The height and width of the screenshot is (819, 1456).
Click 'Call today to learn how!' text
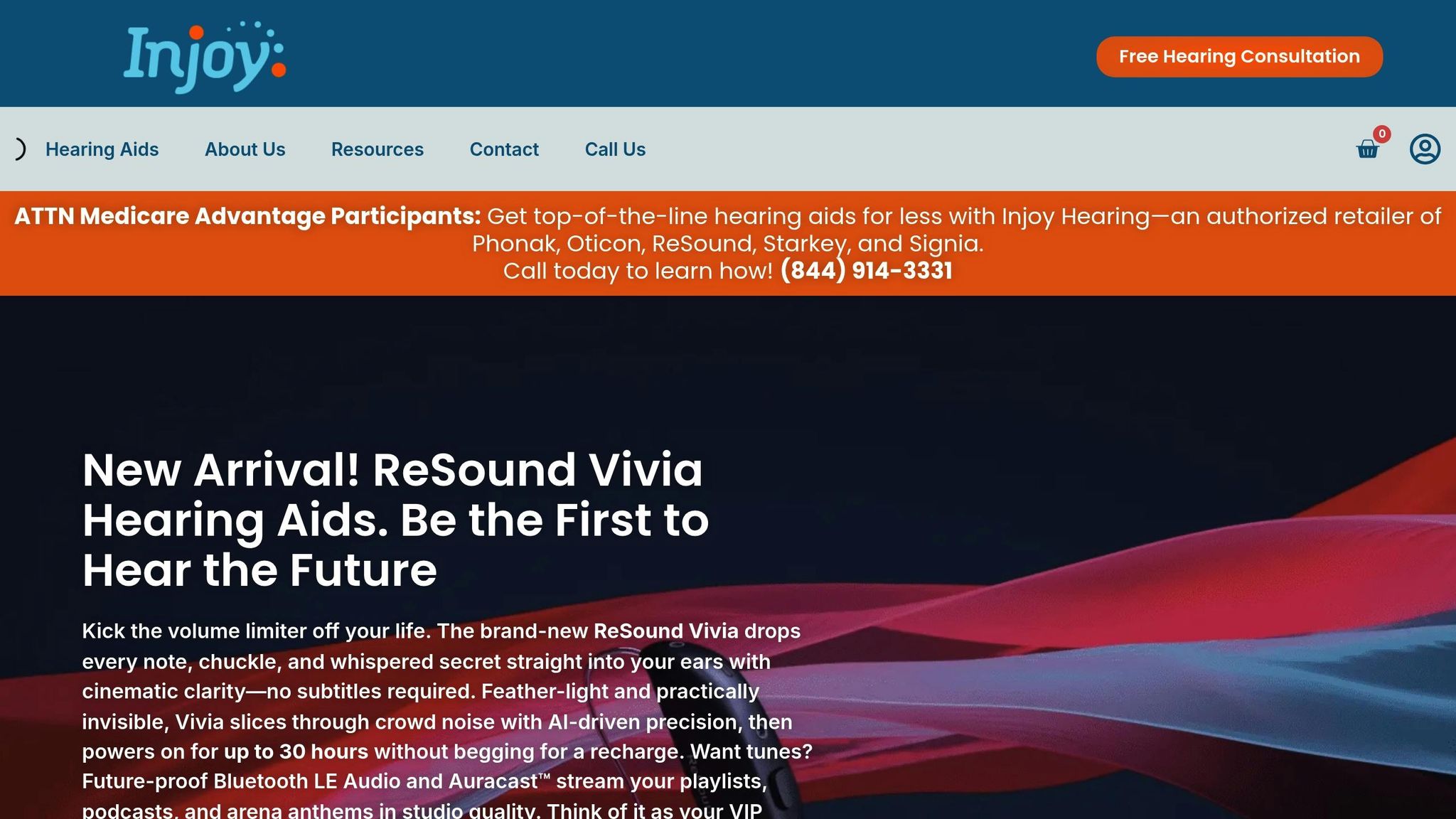click(x=638, y=271)
